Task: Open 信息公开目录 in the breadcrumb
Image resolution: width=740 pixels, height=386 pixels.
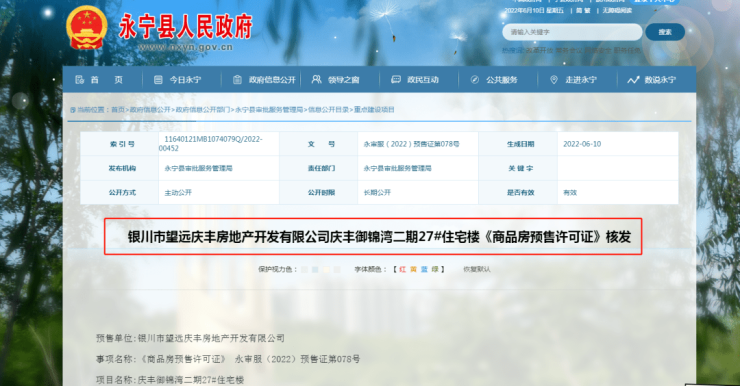Action: [328, 109]
